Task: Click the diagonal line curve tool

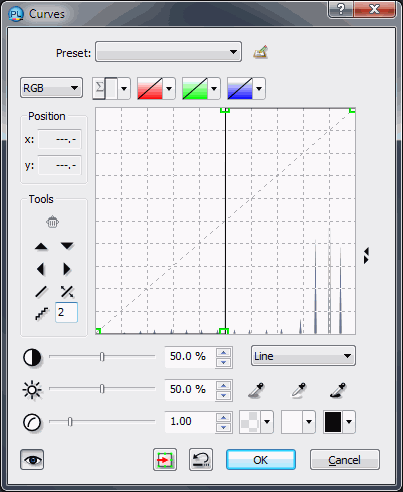Action: tap(41, 292)
